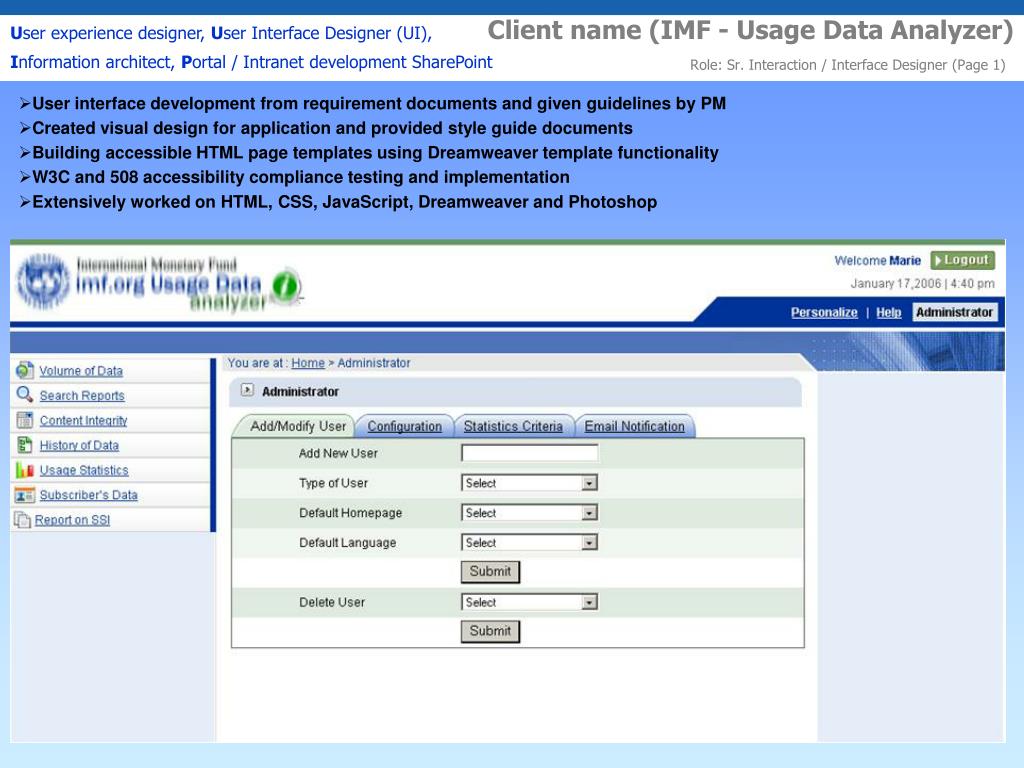Submit the new user form
Viewport: 1024px width, 768px height.
[x=490, y=571]
